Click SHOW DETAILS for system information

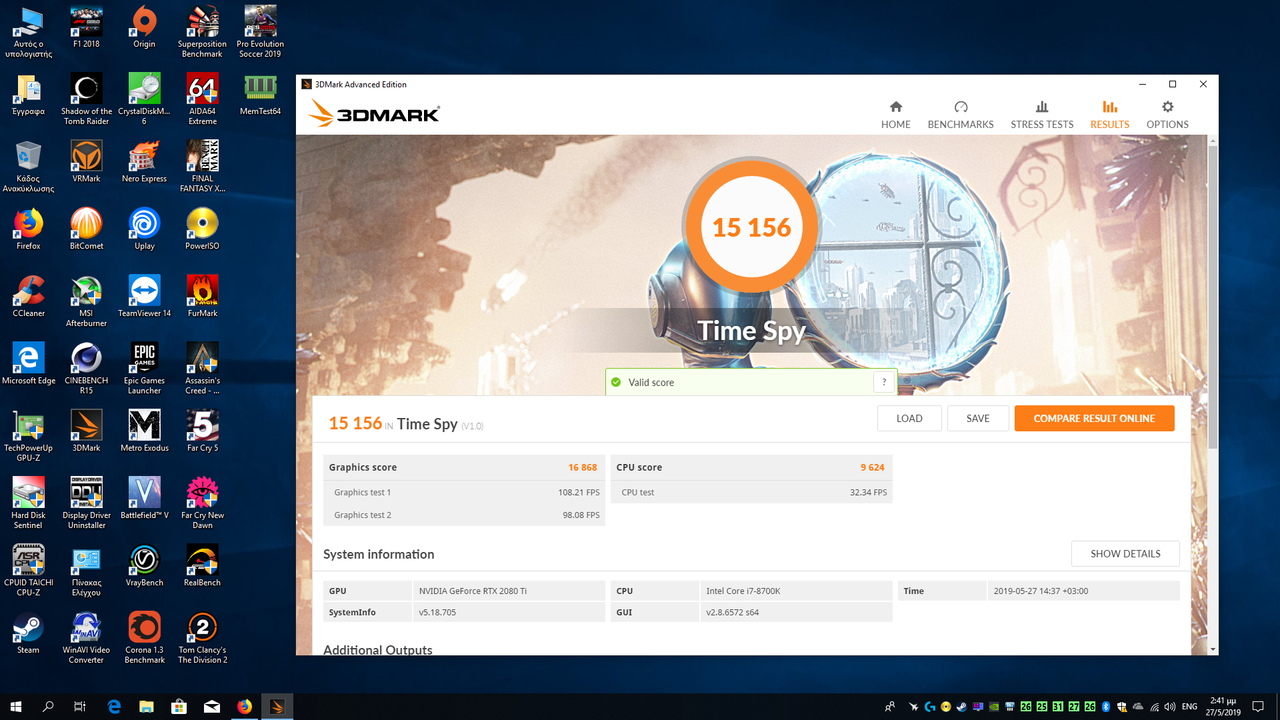pos(1125,553)
